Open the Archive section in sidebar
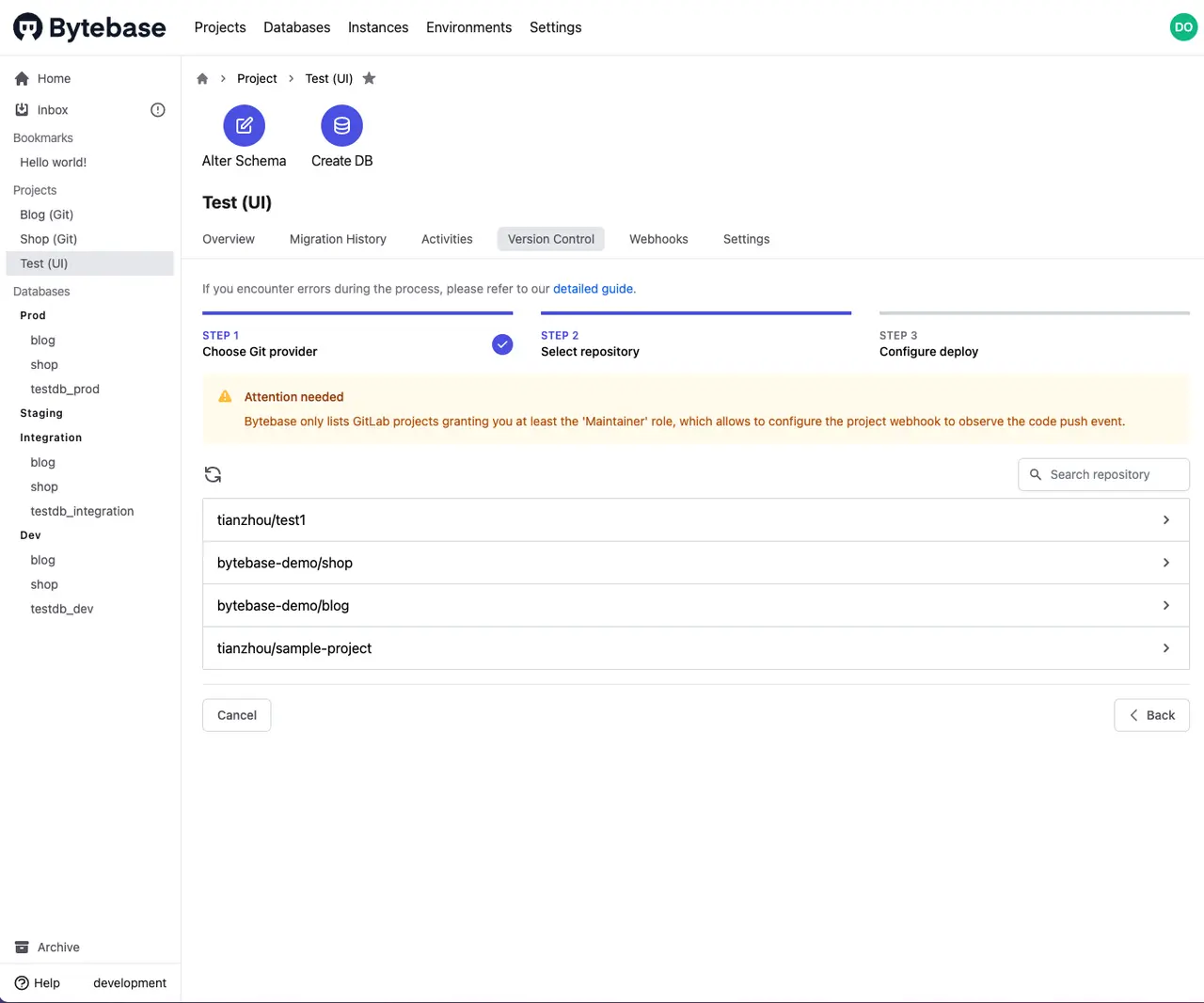Screen dimensions: 1204x1003 58,947
